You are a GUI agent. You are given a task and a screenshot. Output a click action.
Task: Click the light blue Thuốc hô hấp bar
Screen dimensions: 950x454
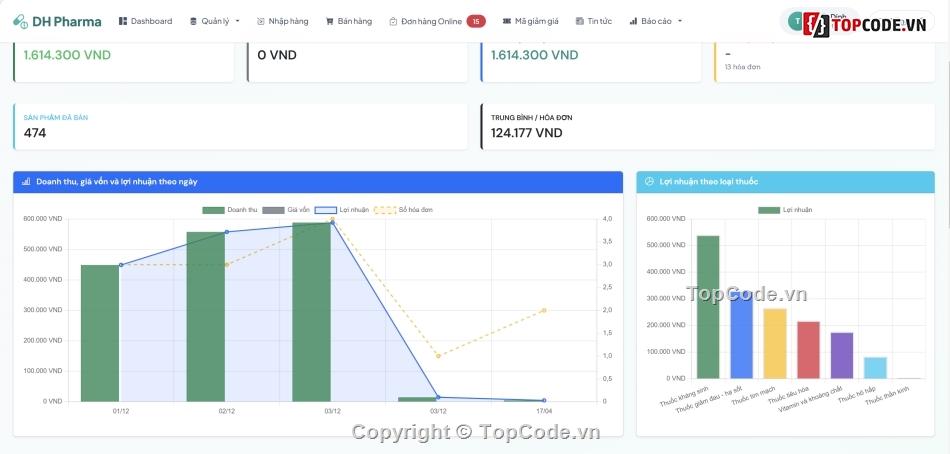[875, 367]
